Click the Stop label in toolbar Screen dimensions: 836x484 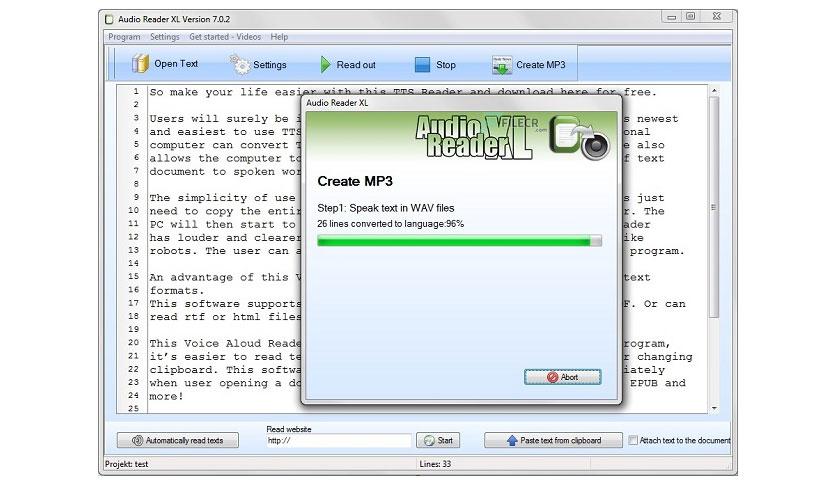[446, 64]
